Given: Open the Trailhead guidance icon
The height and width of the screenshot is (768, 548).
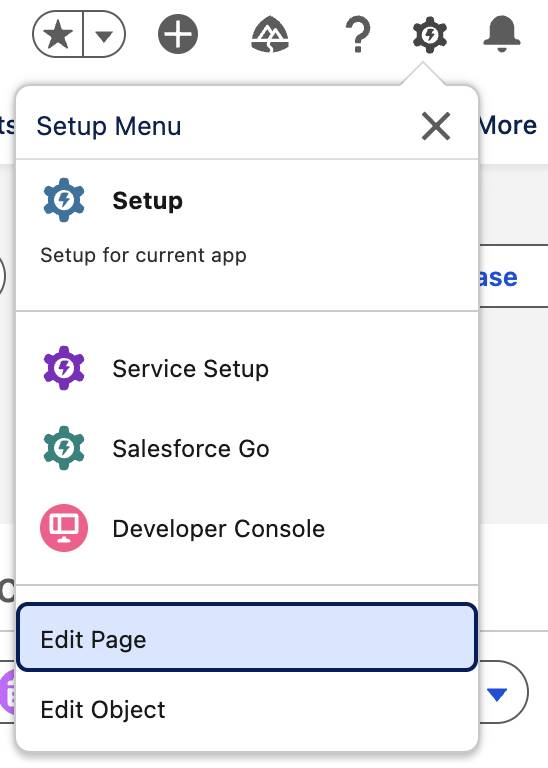Looking at the screenshot, I should (270, 34).
